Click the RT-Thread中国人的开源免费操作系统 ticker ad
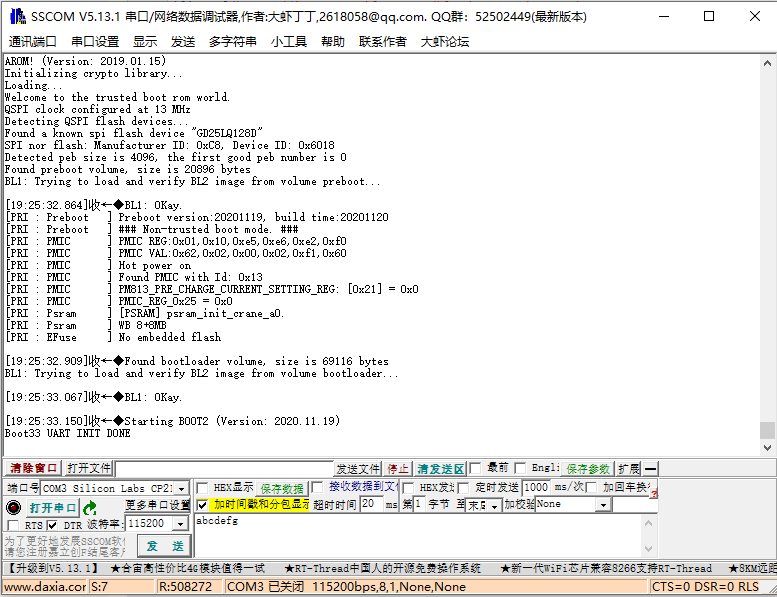Viewport: 777px width, 597px height. coord(383,568)
